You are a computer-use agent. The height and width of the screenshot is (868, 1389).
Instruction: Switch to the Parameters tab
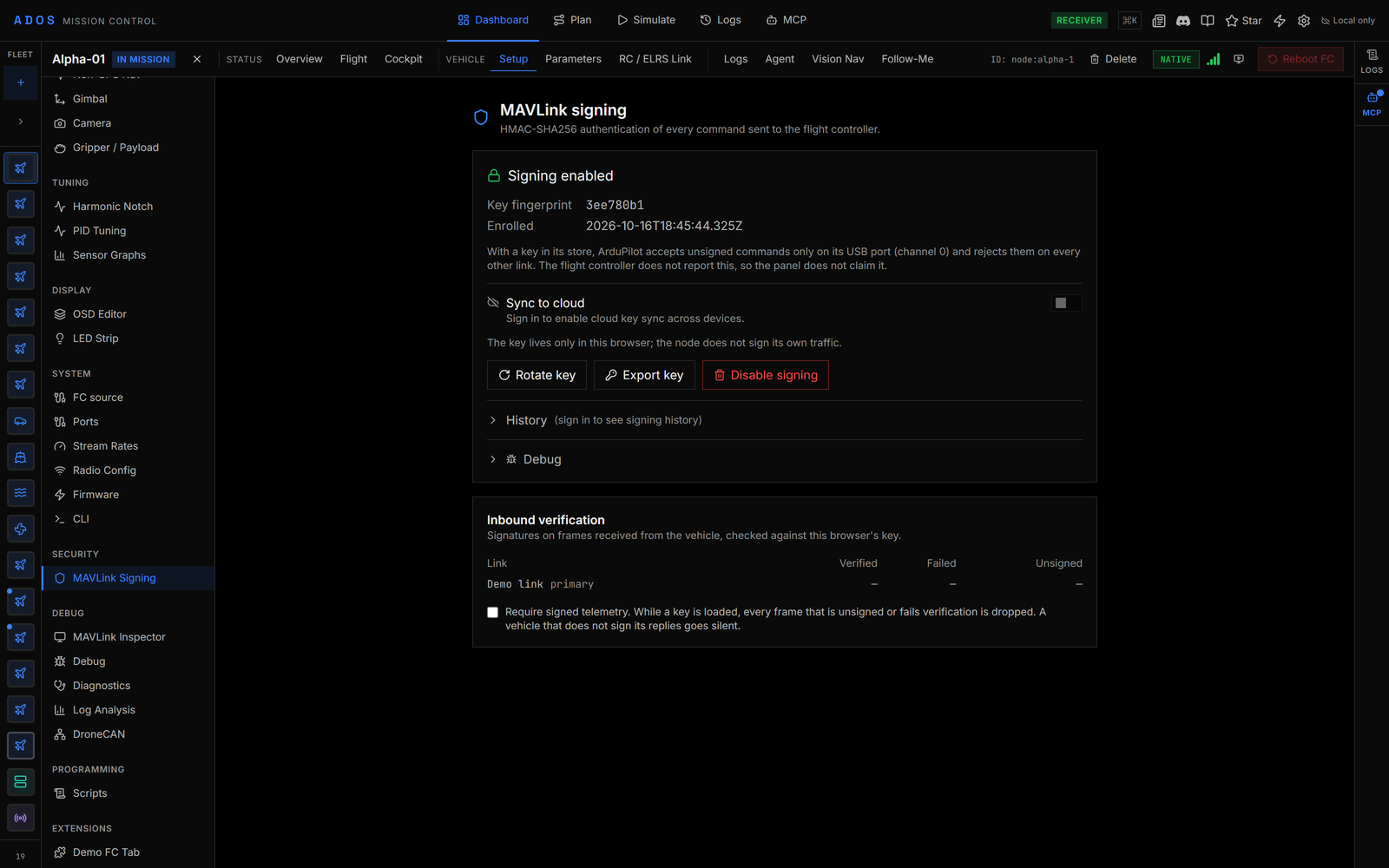573,59
